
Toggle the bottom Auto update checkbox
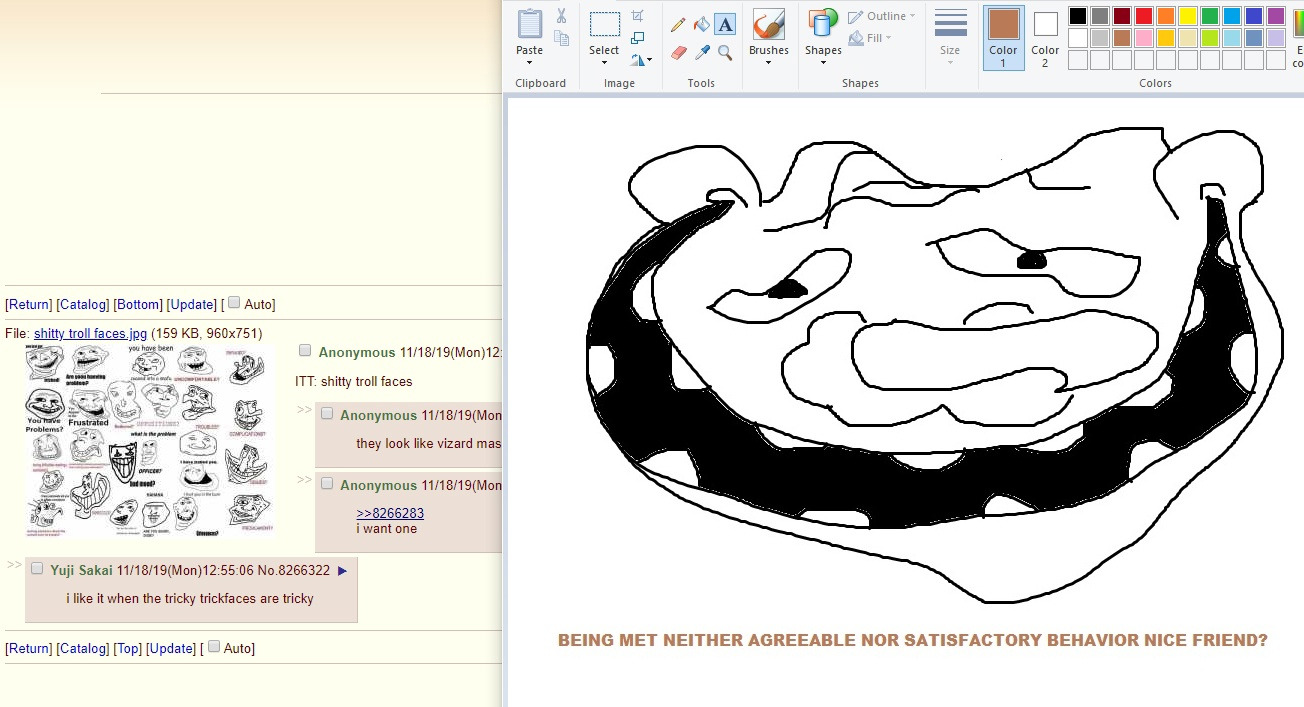[x=214, y=647]
